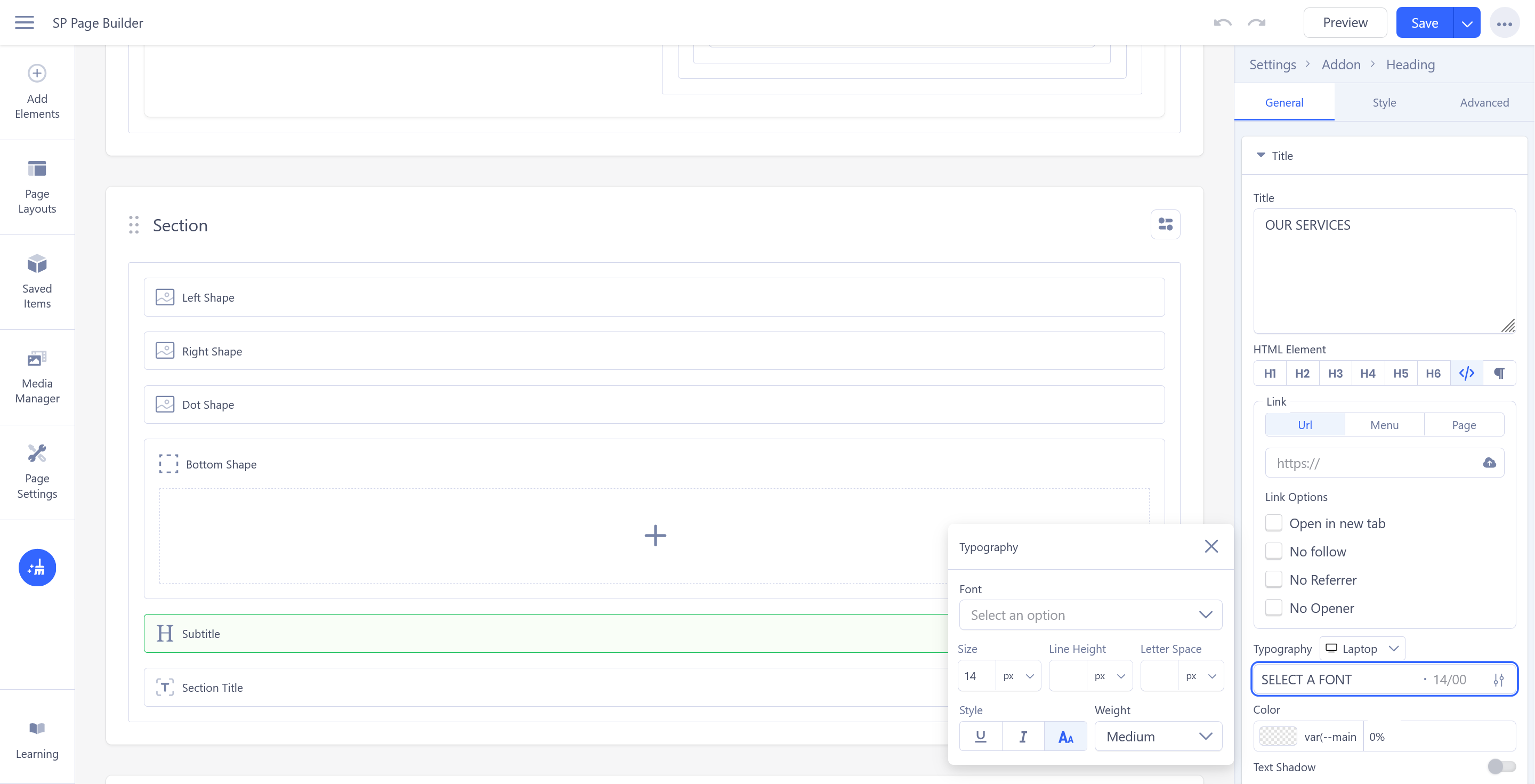Select the Menu link tab
The height and width of the screenshot is (784, 1535).
[1384, 425]
